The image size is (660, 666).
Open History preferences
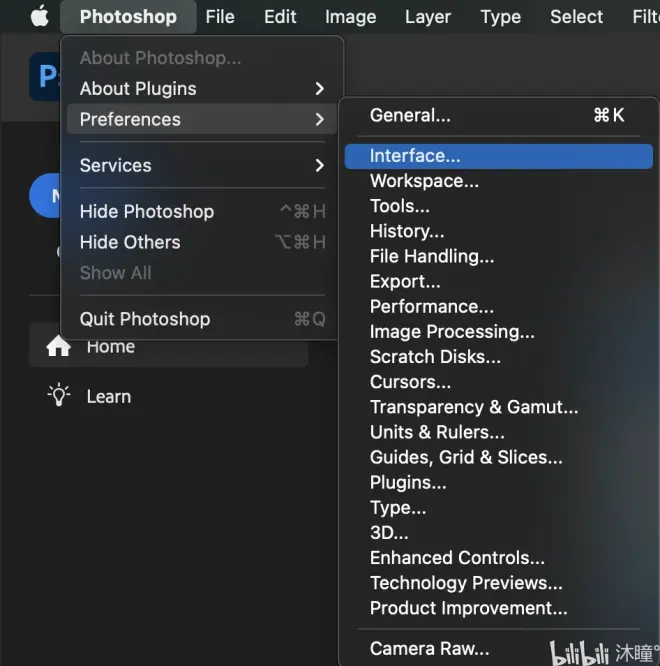(499, 231)
